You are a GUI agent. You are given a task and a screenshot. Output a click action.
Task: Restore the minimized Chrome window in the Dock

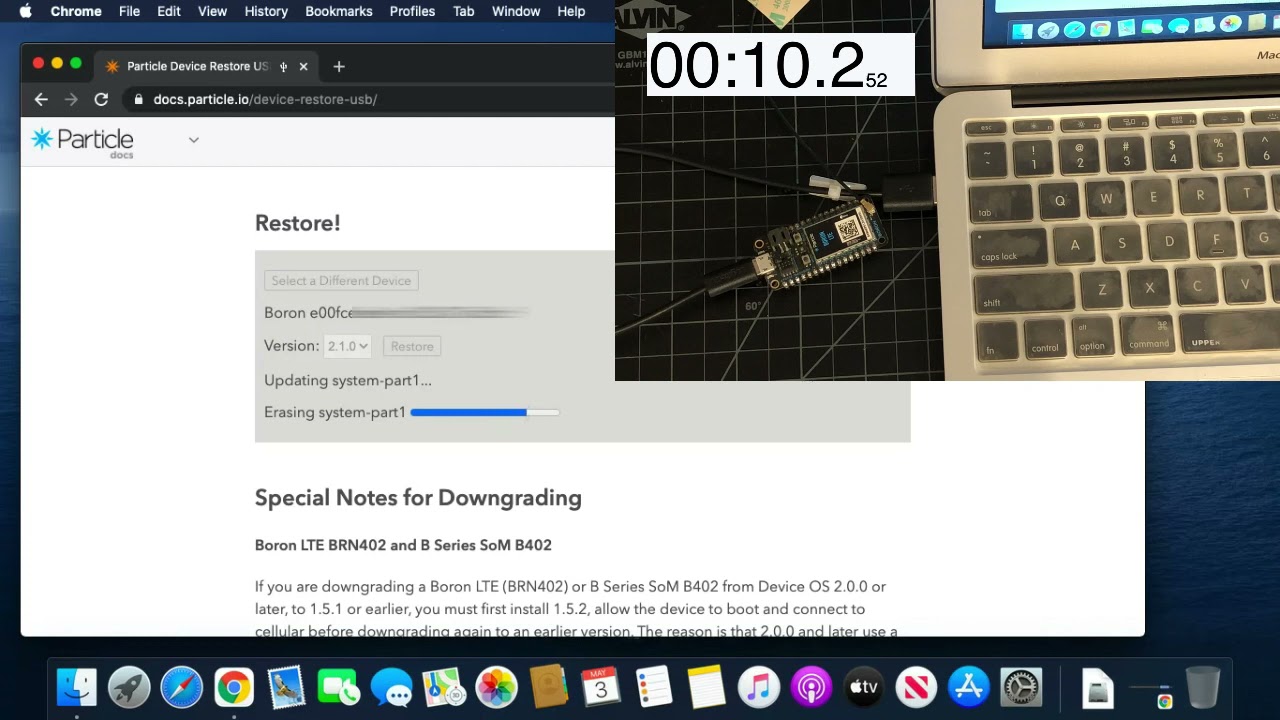1150,690
